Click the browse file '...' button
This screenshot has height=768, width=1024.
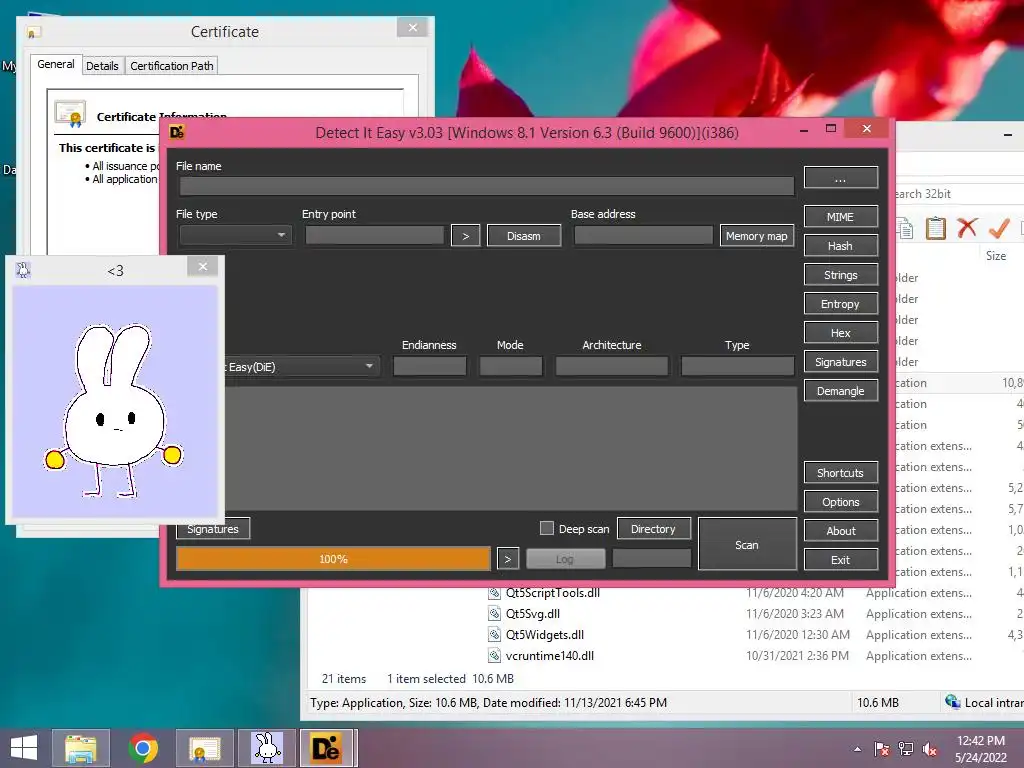840,178
